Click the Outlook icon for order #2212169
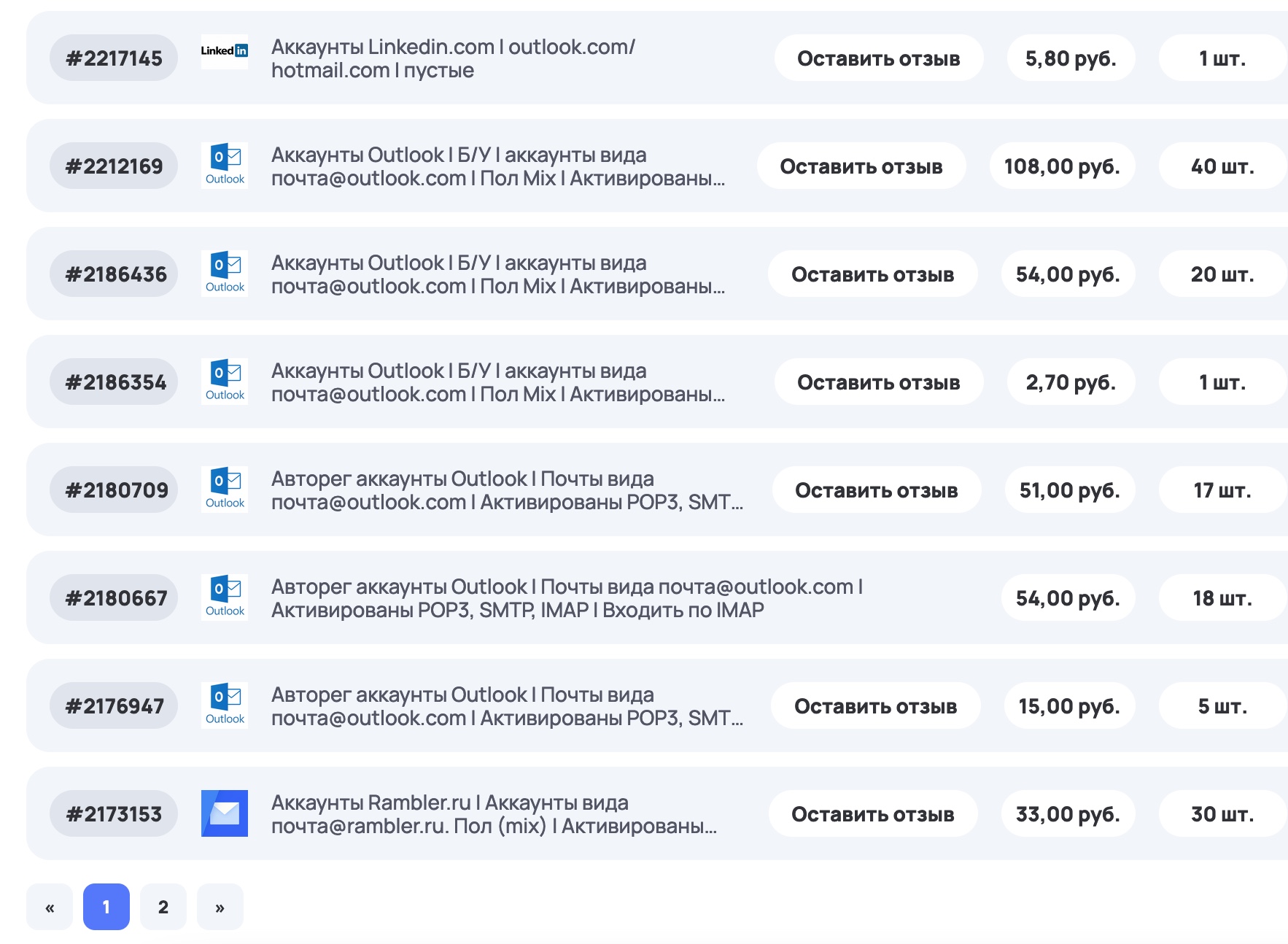 click(x=225, y=166)
